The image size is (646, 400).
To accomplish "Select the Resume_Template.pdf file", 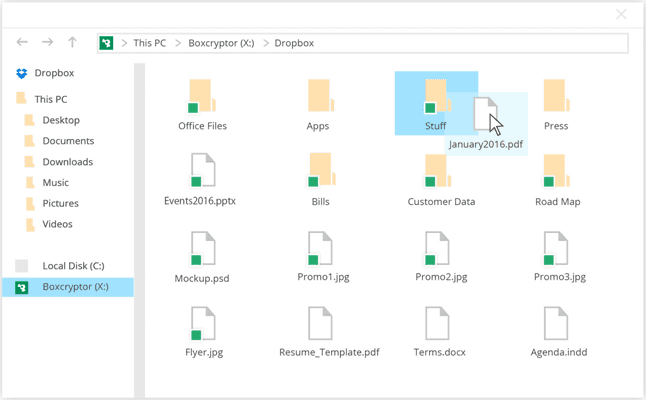I will point(320,325).
